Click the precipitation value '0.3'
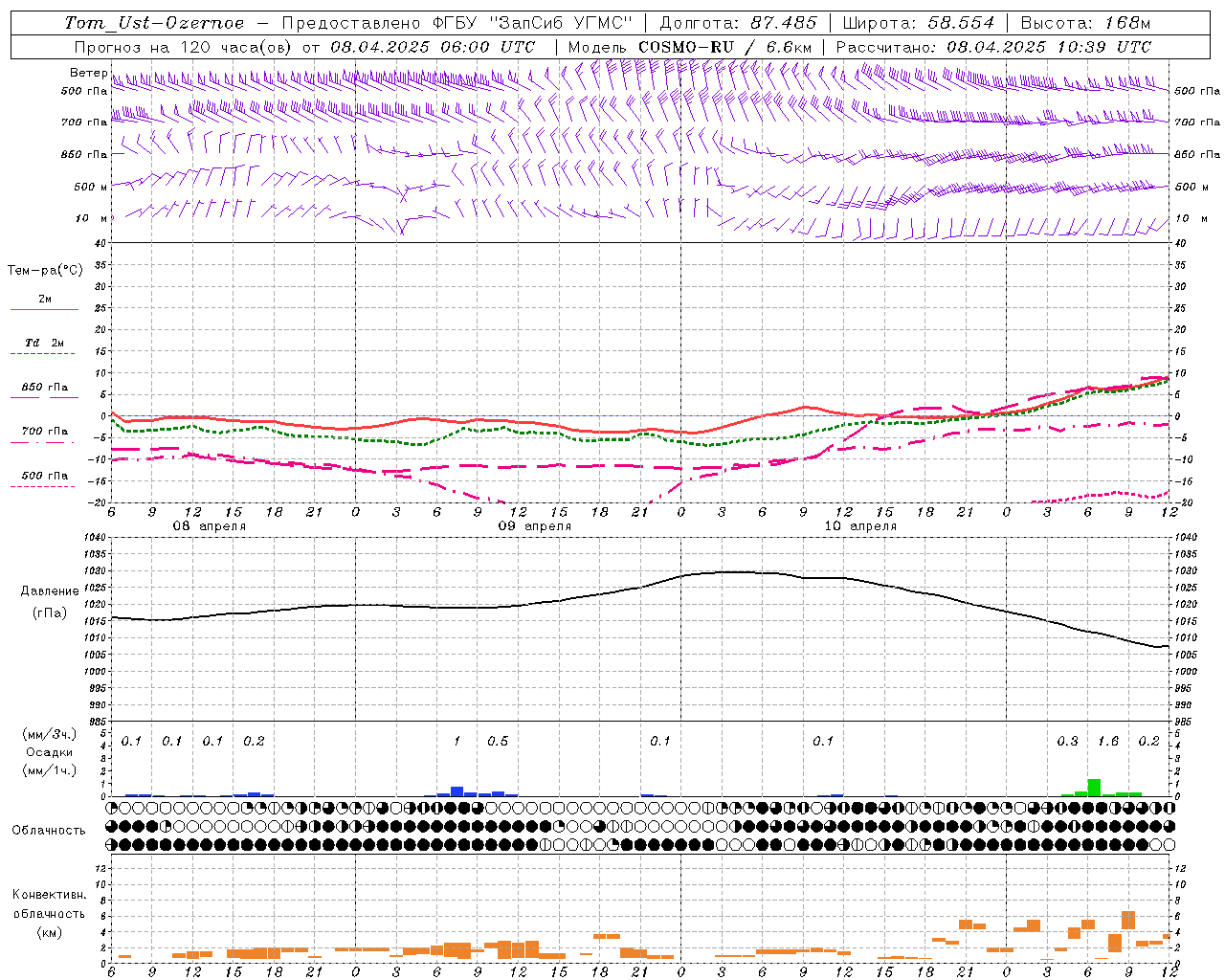 pyautogui.click(x=1067, y=741)
